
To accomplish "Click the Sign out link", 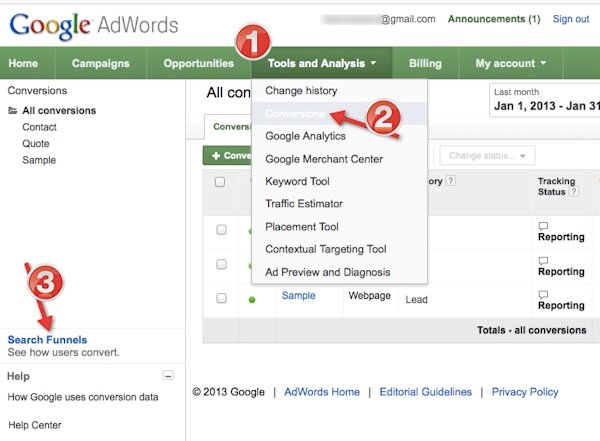I will pyautogui.click(x=571, y=19).
